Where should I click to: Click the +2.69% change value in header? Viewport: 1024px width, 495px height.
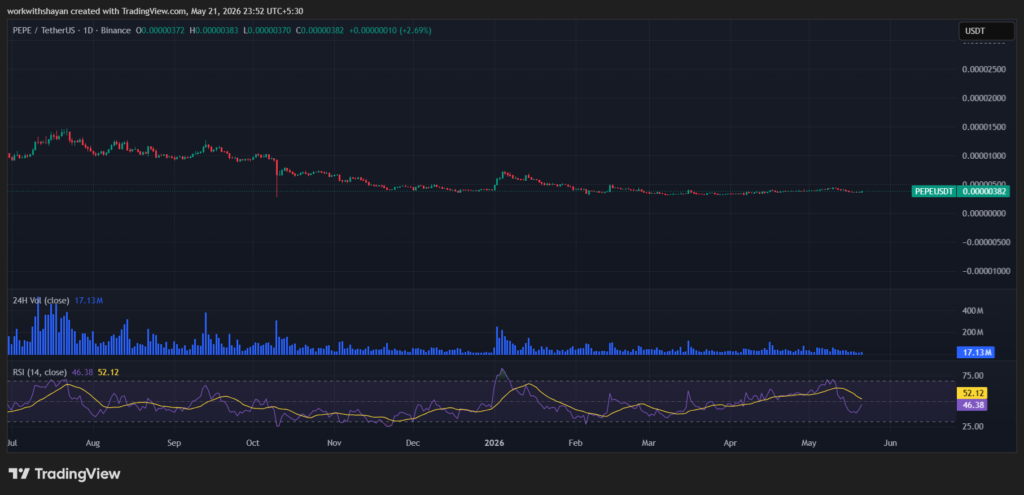(x=417, y=30)
